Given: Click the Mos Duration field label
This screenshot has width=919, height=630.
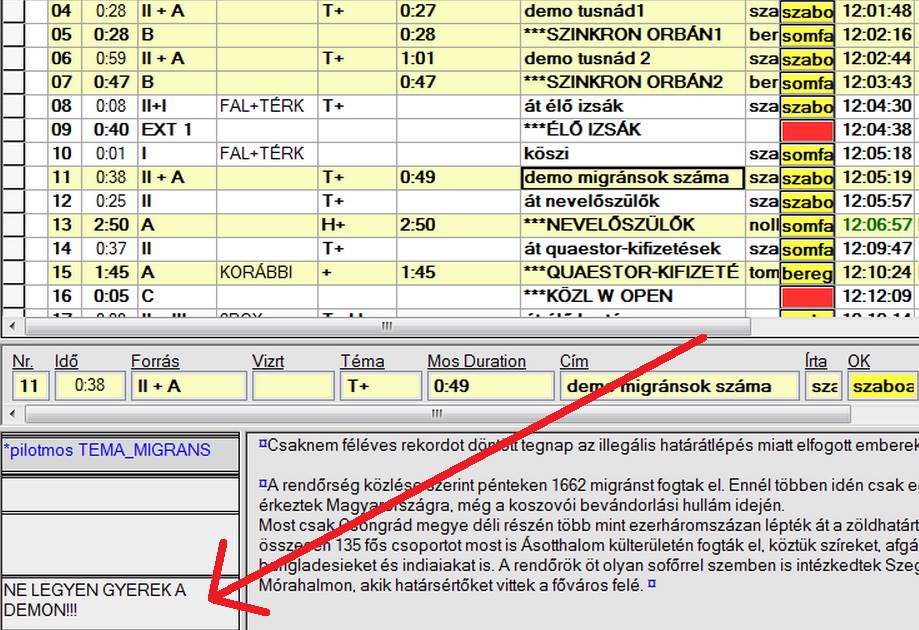Looking at the screenshot, I should 476,362.
